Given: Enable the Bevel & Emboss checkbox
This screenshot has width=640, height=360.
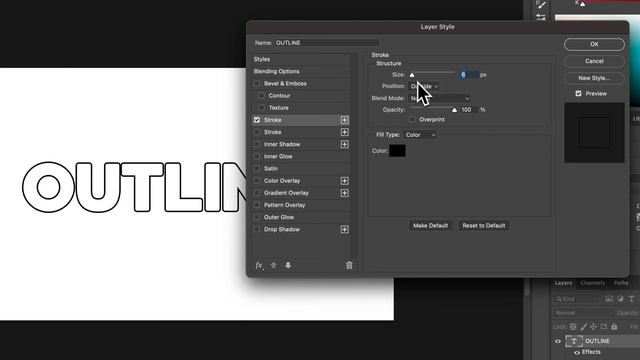Looking at the screenshot, I should pyautogui.click(x=257, y=84).
